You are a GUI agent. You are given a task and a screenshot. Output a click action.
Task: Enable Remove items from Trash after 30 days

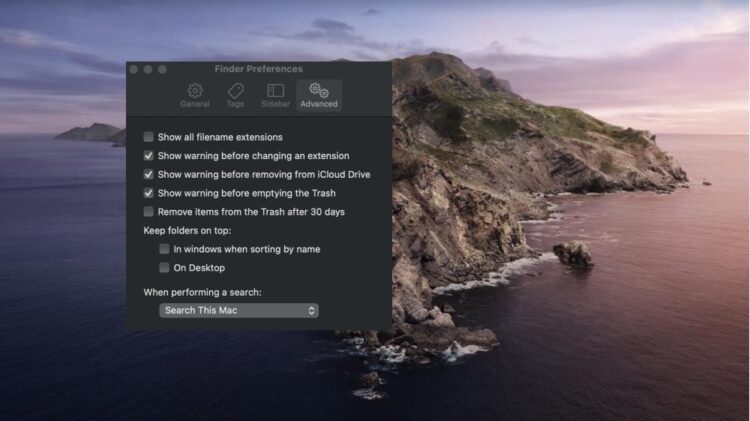click(x=149, y=212)
